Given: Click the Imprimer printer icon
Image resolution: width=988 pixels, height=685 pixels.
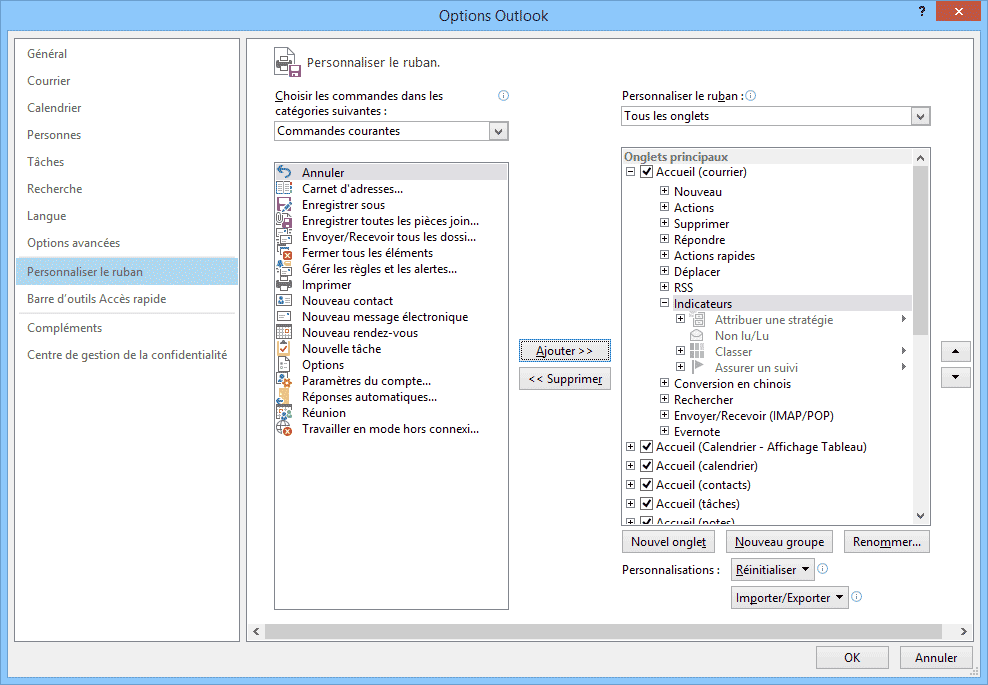Looking at the screenshot, I should [284, 285].
